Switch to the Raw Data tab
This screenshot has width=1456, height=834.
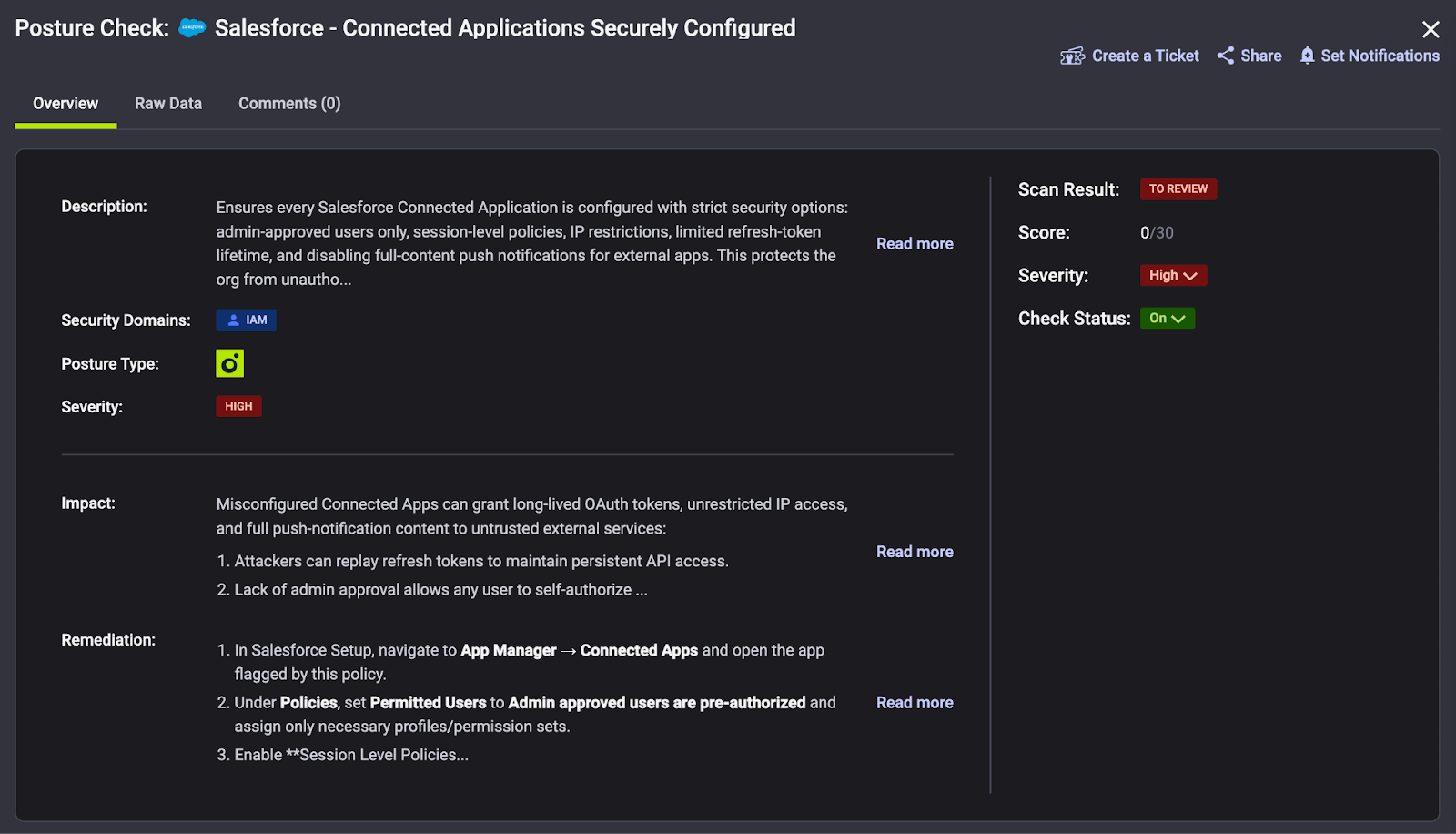pos(168,104)
